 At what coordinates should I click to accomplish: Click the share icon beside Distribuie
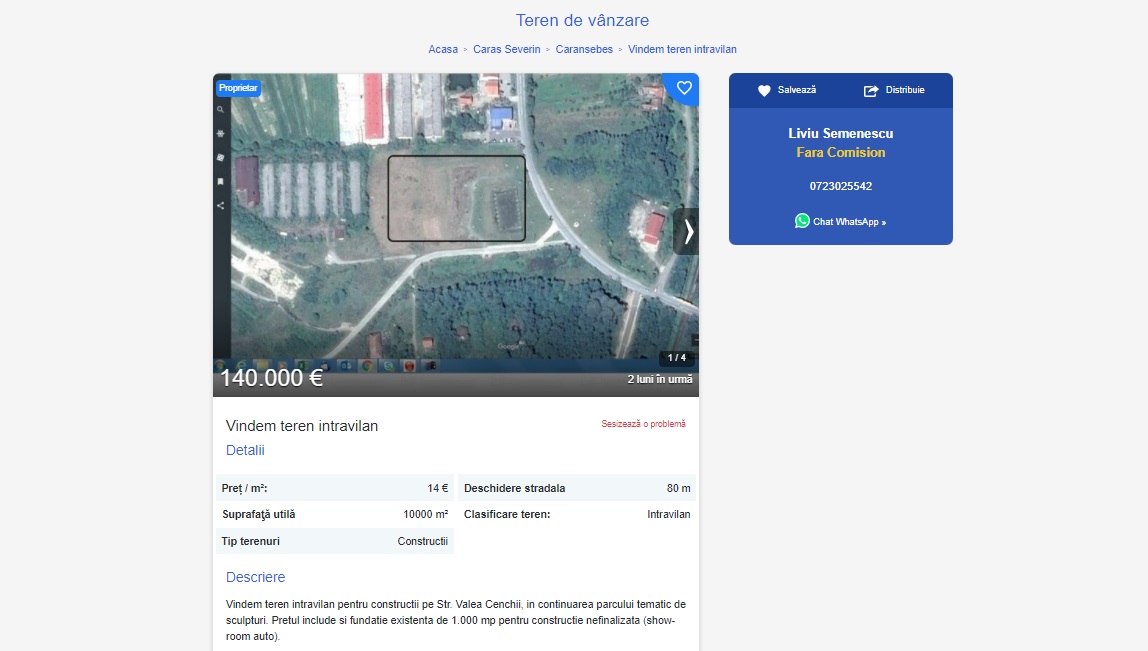tap(870, 90)
